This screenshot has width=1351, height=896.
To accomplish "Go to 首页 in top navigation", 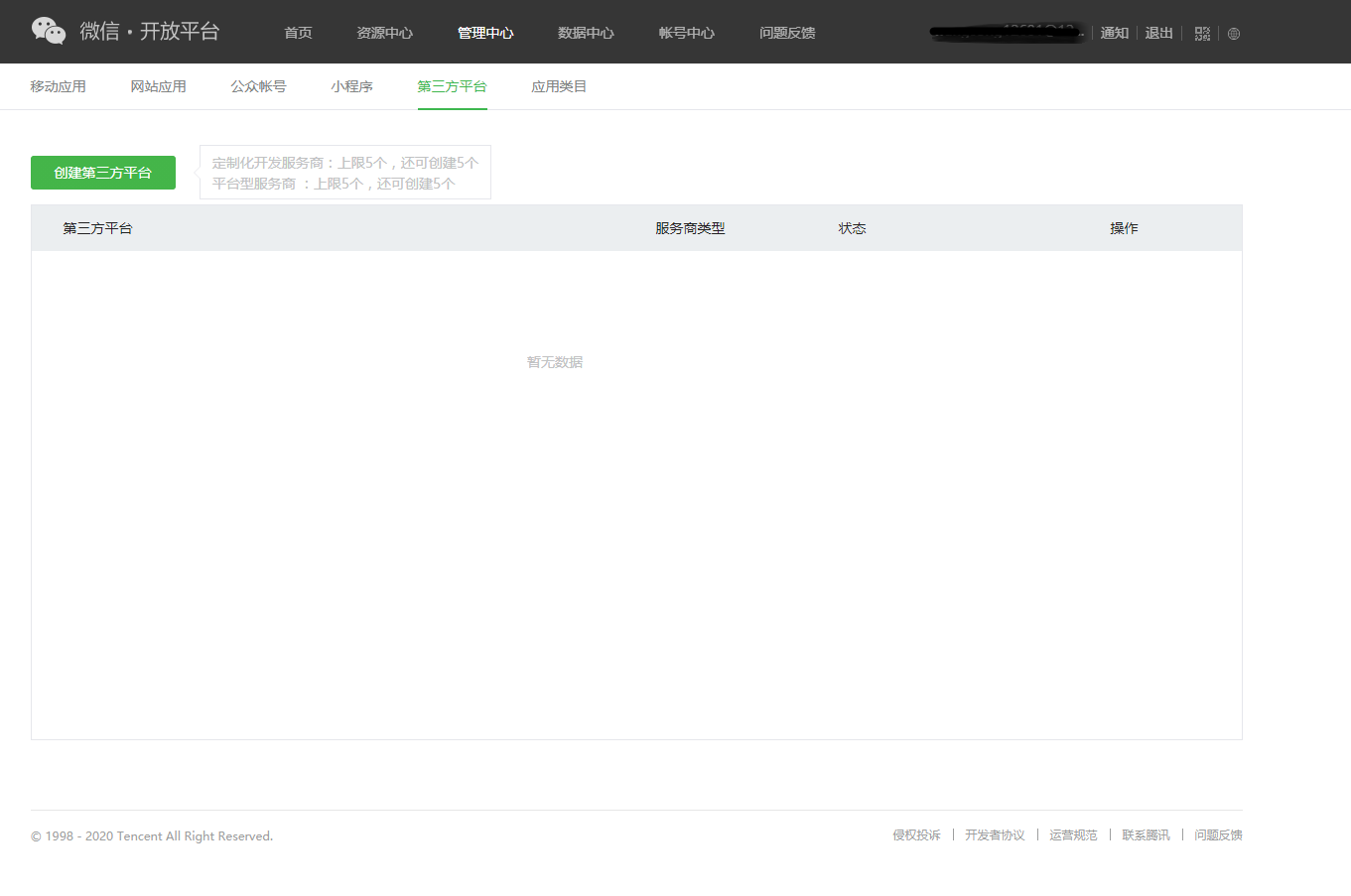I will [x=298, y=33].
